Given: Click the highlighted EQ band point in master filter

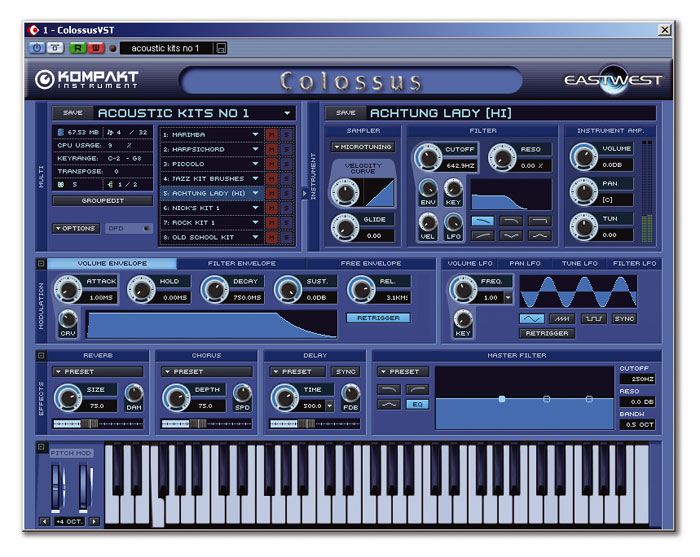Looking at the screenshot, I should pos(502,399).
